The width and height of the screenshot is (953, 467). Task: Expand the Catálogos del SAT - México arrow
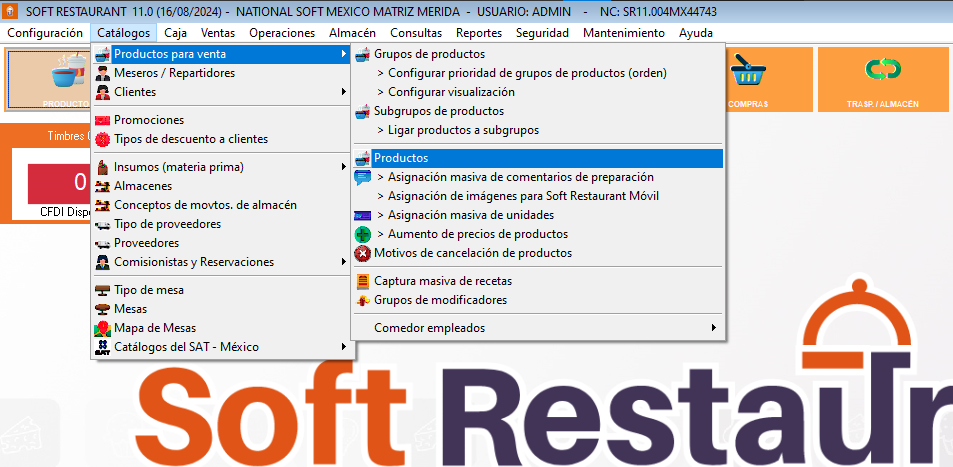coord(344,347)
